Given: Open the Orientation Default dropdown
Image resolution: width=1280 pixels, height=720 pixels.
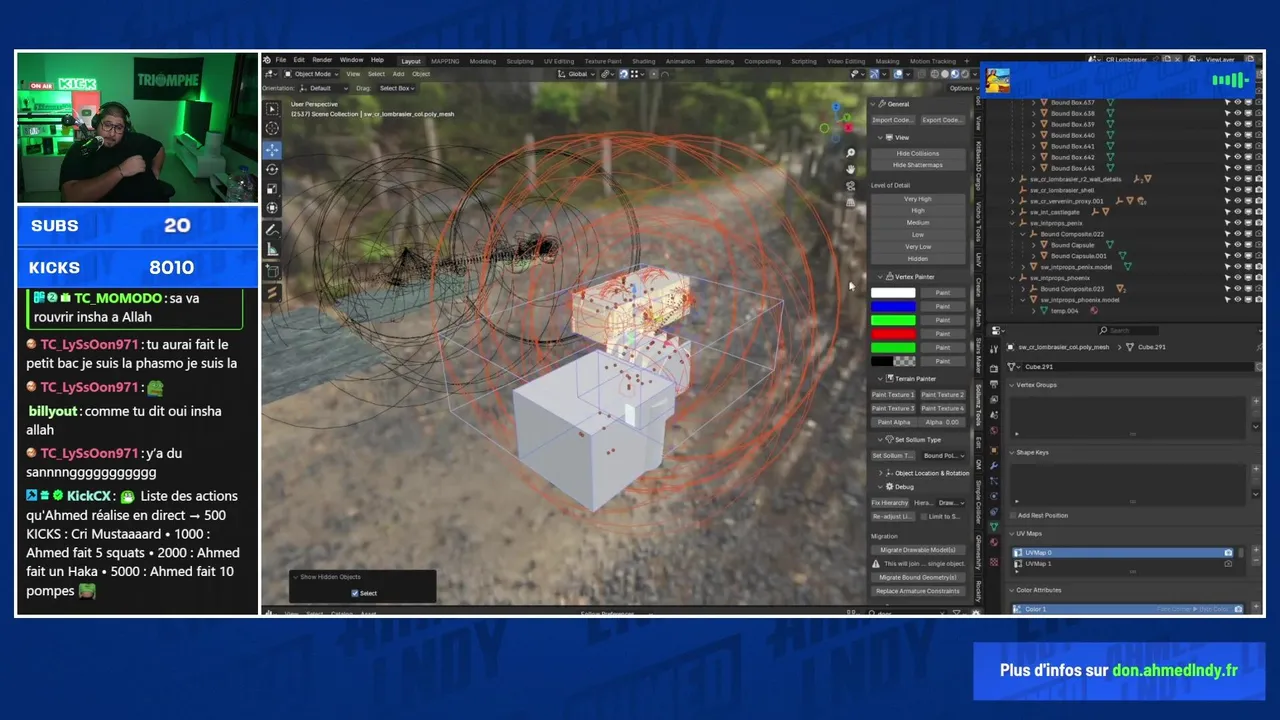Looking at the screenshot, I should click(323, 88).
